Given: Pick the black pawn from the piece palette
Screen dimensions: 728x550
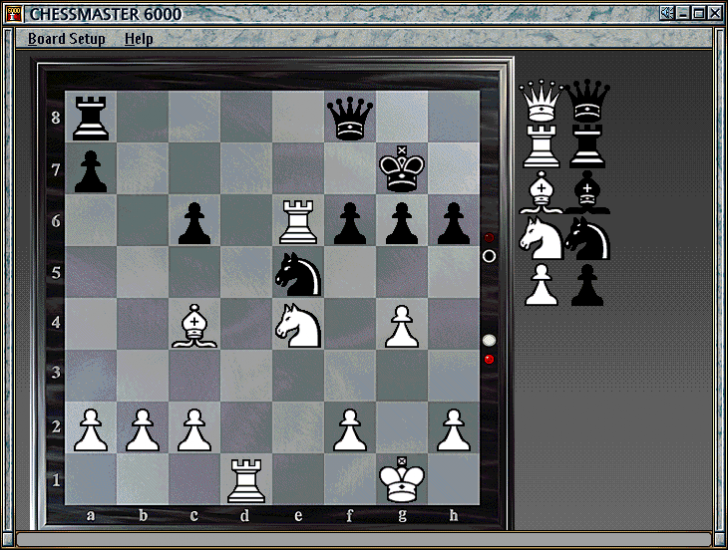Looking at the screenshot, I should [x=587, y=285].
